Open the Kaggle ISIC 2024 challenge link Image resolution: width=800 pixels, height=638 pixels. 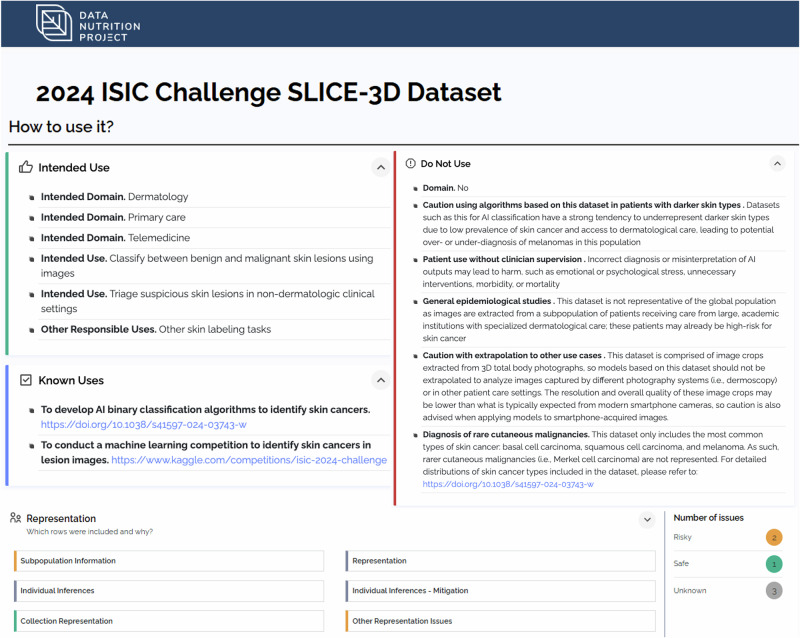249,460
